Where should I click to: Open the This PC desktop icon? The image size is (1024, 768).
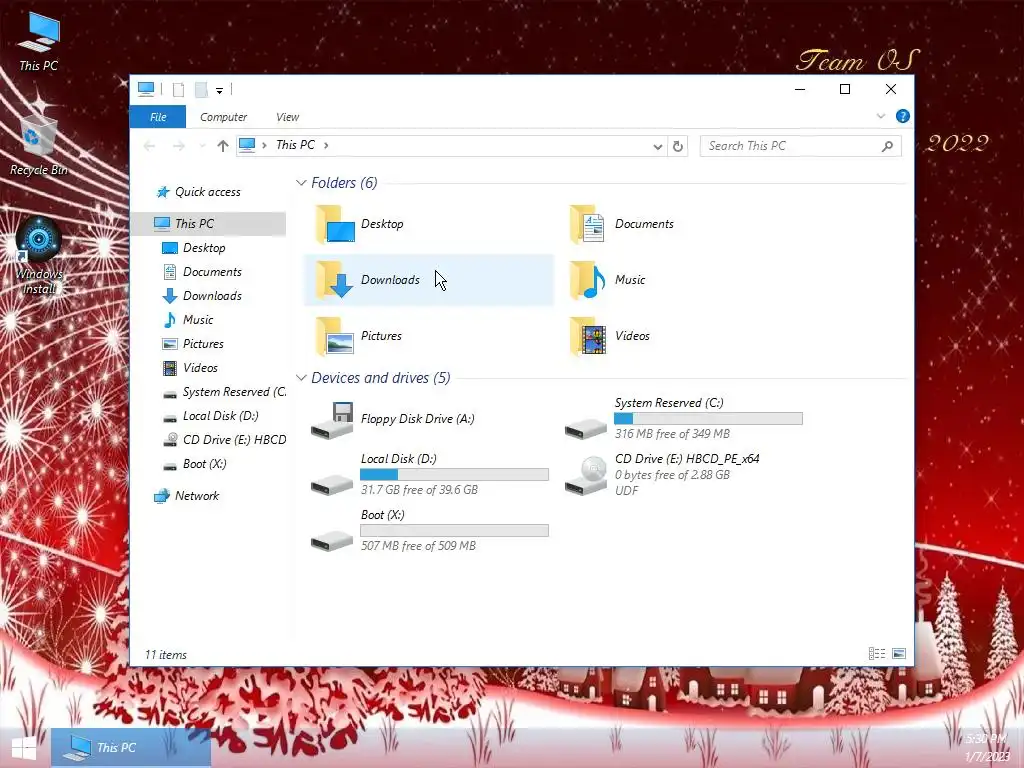tap(39, 41)
